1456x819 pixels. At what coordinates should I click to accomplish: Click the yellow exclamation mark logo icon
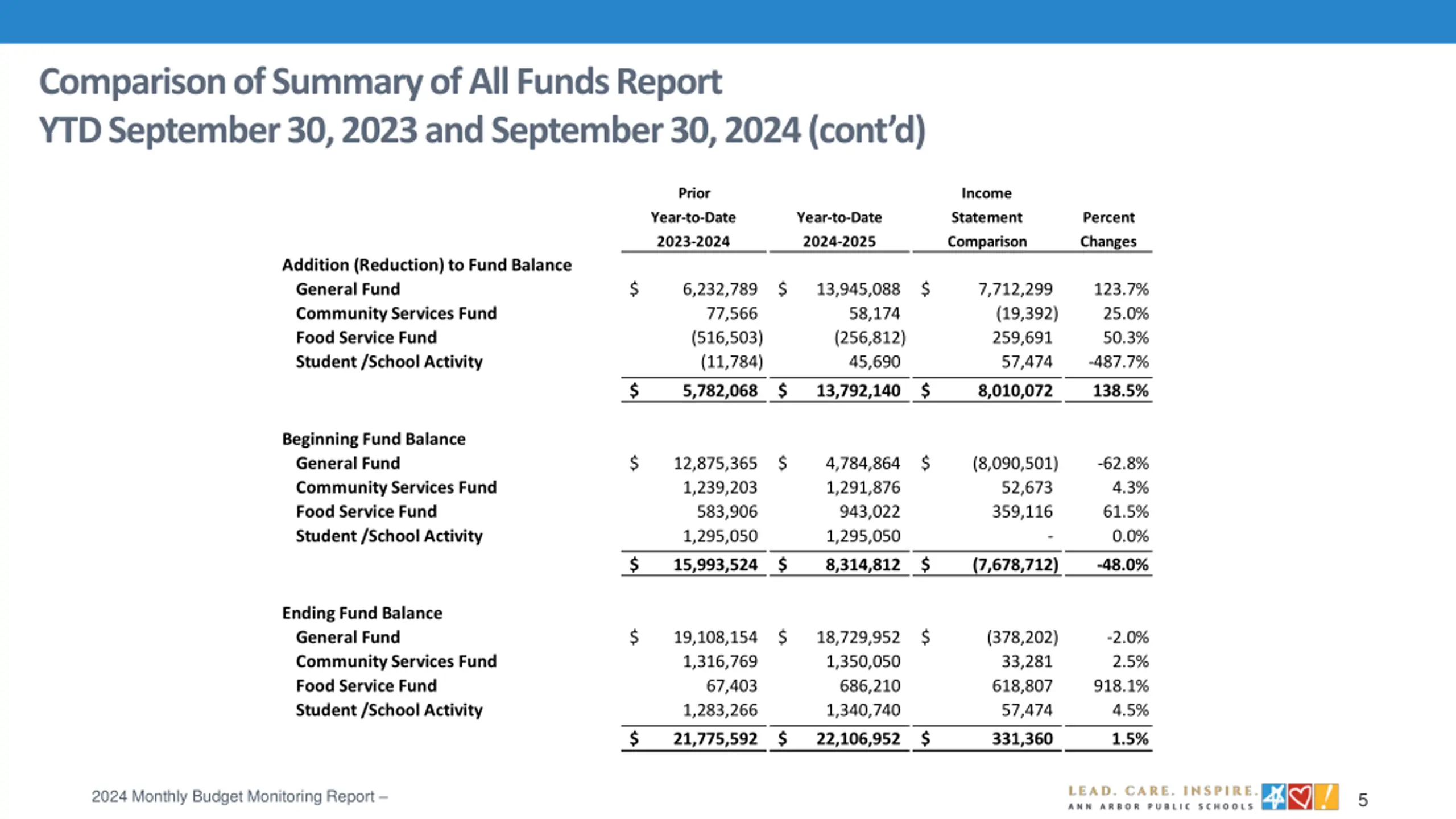point(1326,796)
